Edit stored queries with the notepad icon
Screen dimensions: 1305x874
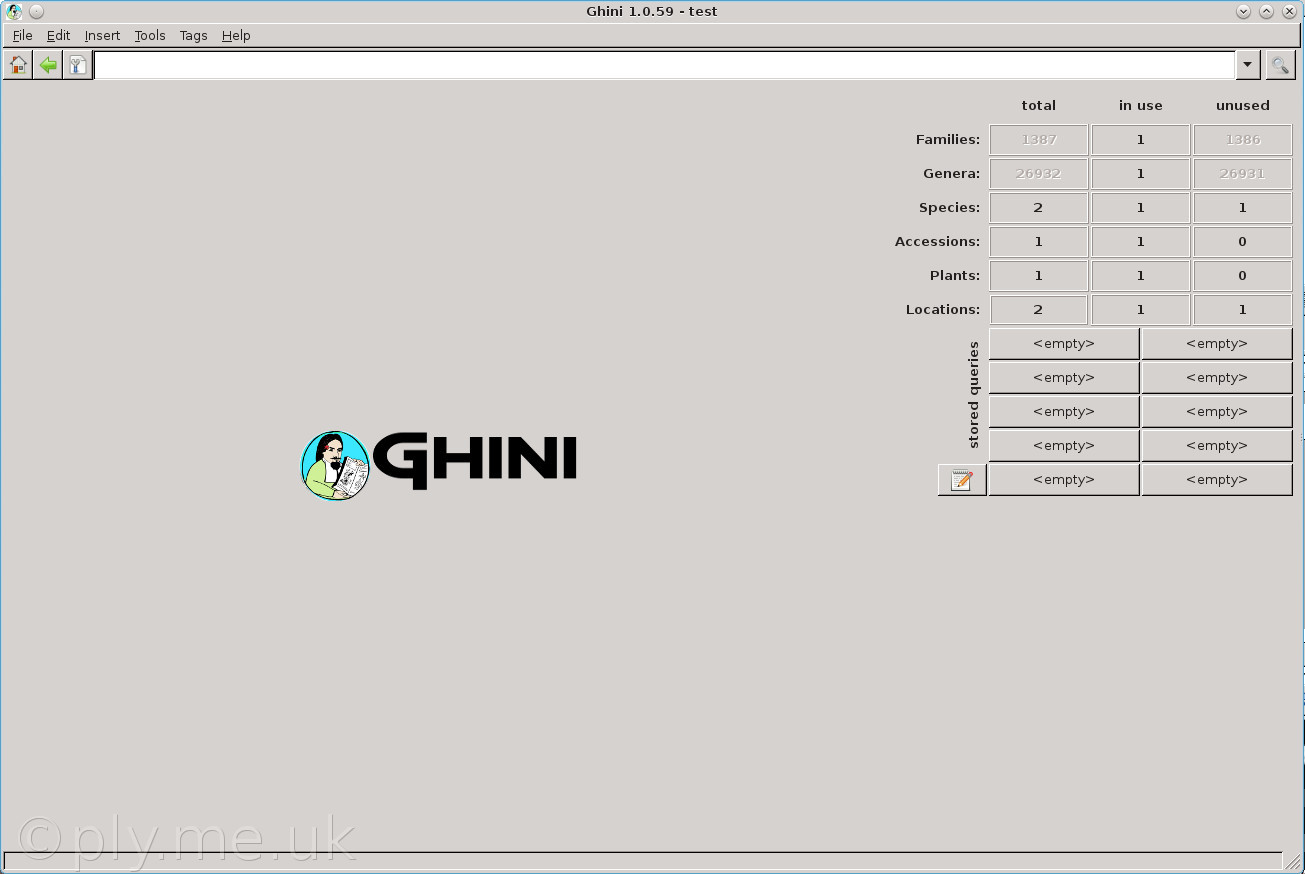tap(962, 480)
